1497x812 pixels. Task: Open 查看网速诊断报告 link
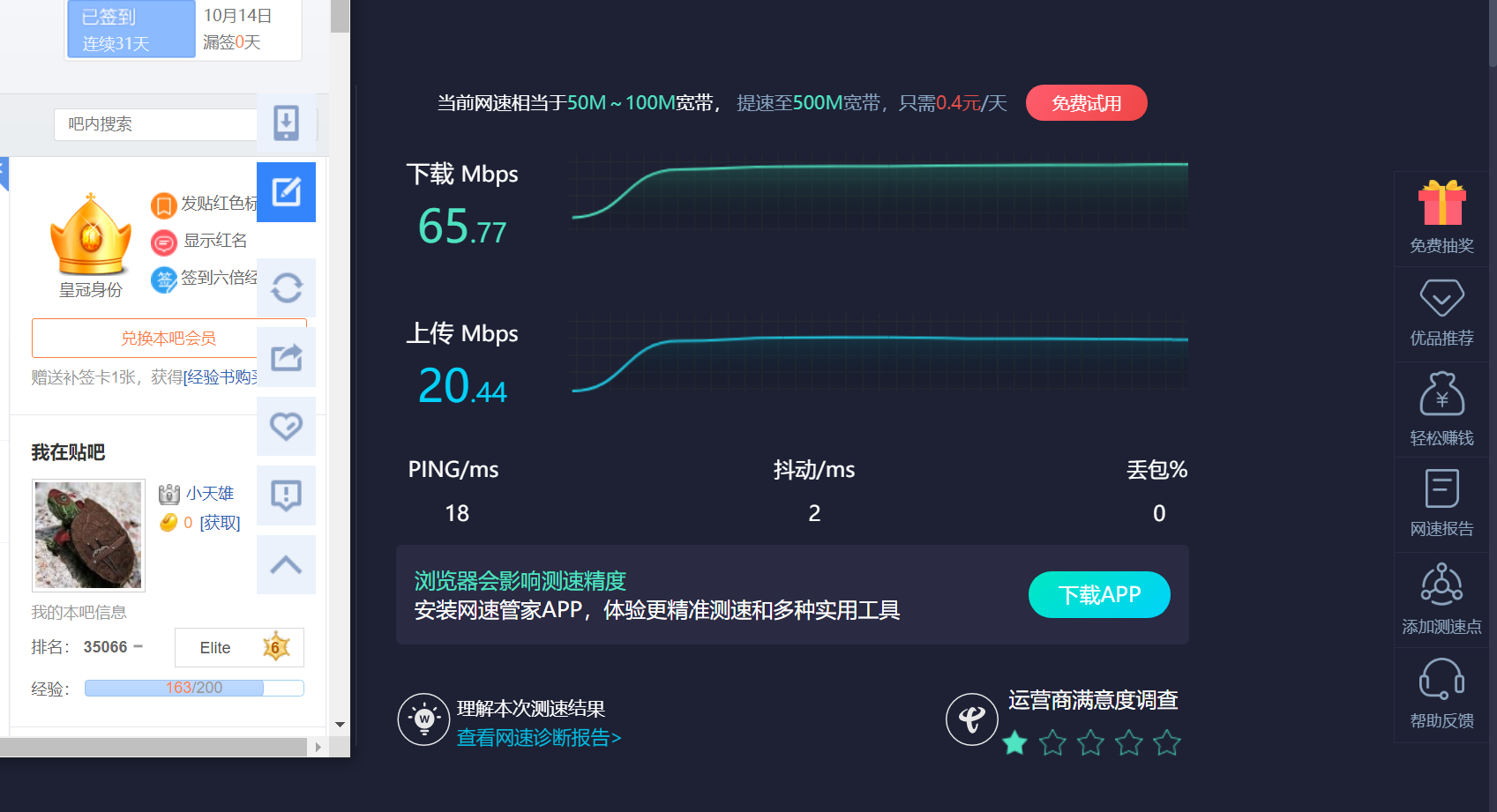point(539,737)
